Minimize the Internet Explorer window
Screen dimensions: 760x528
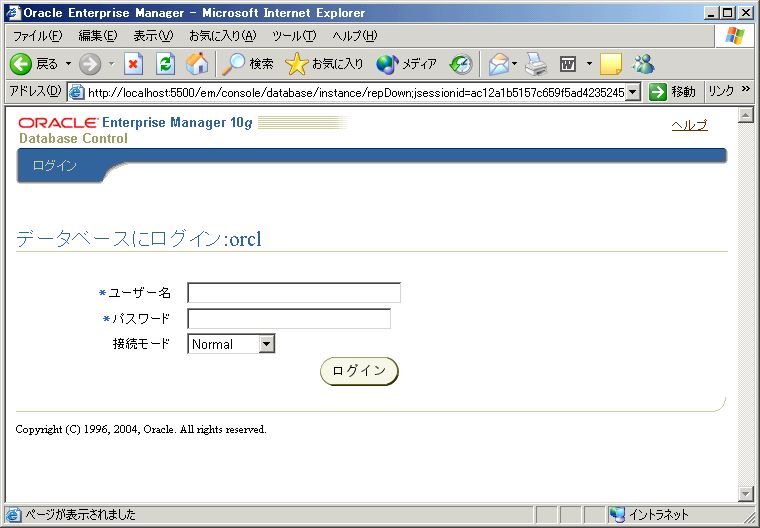pos(711,13)
